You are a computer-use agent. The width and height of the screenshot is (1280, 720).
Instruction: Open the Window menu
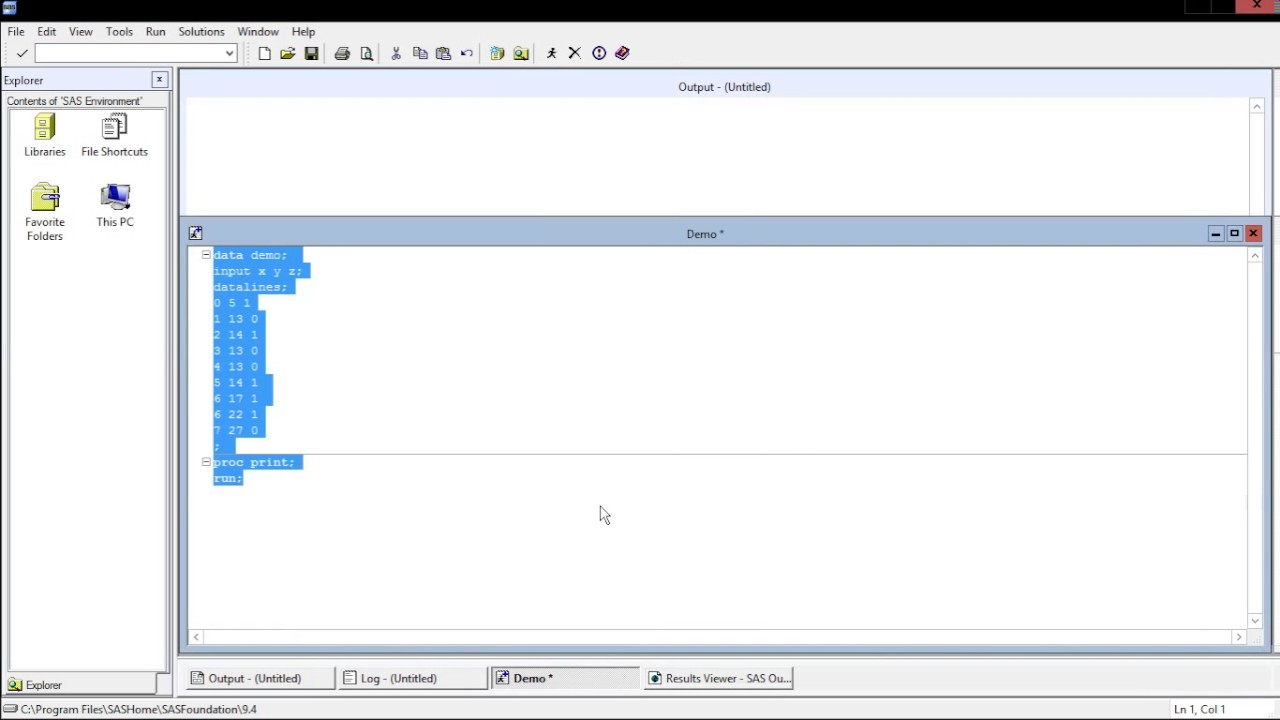click(x=258, y=31)
